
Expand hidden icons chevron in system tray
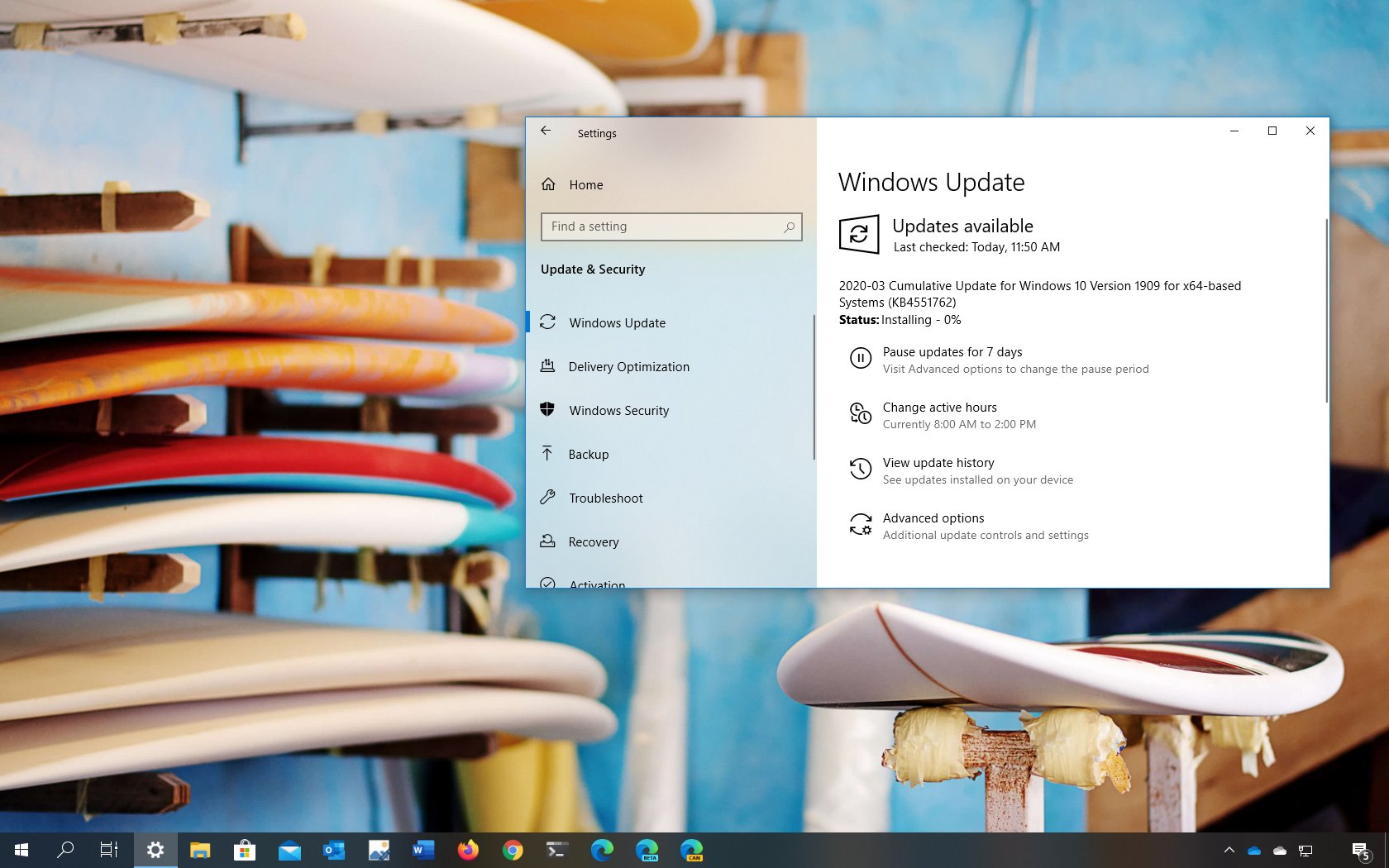1229,850
